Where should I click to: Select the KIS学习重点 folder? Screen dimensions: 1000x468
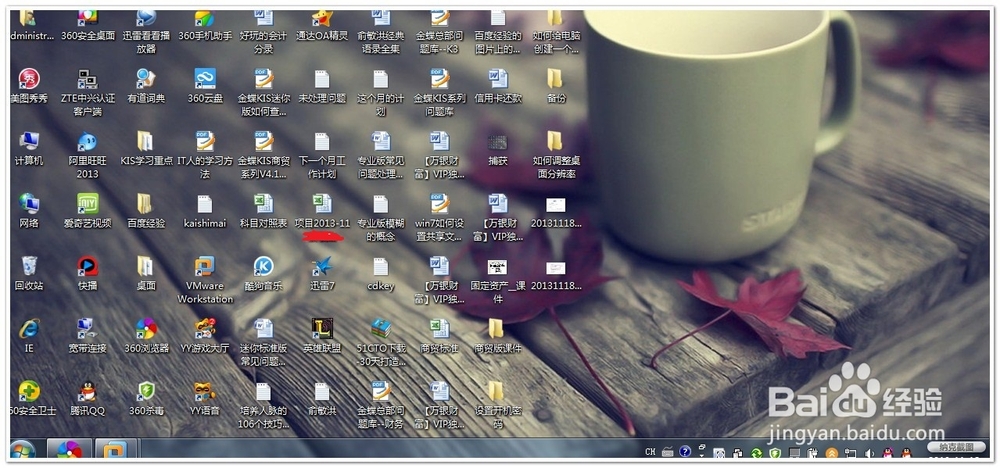coord(146,149)
